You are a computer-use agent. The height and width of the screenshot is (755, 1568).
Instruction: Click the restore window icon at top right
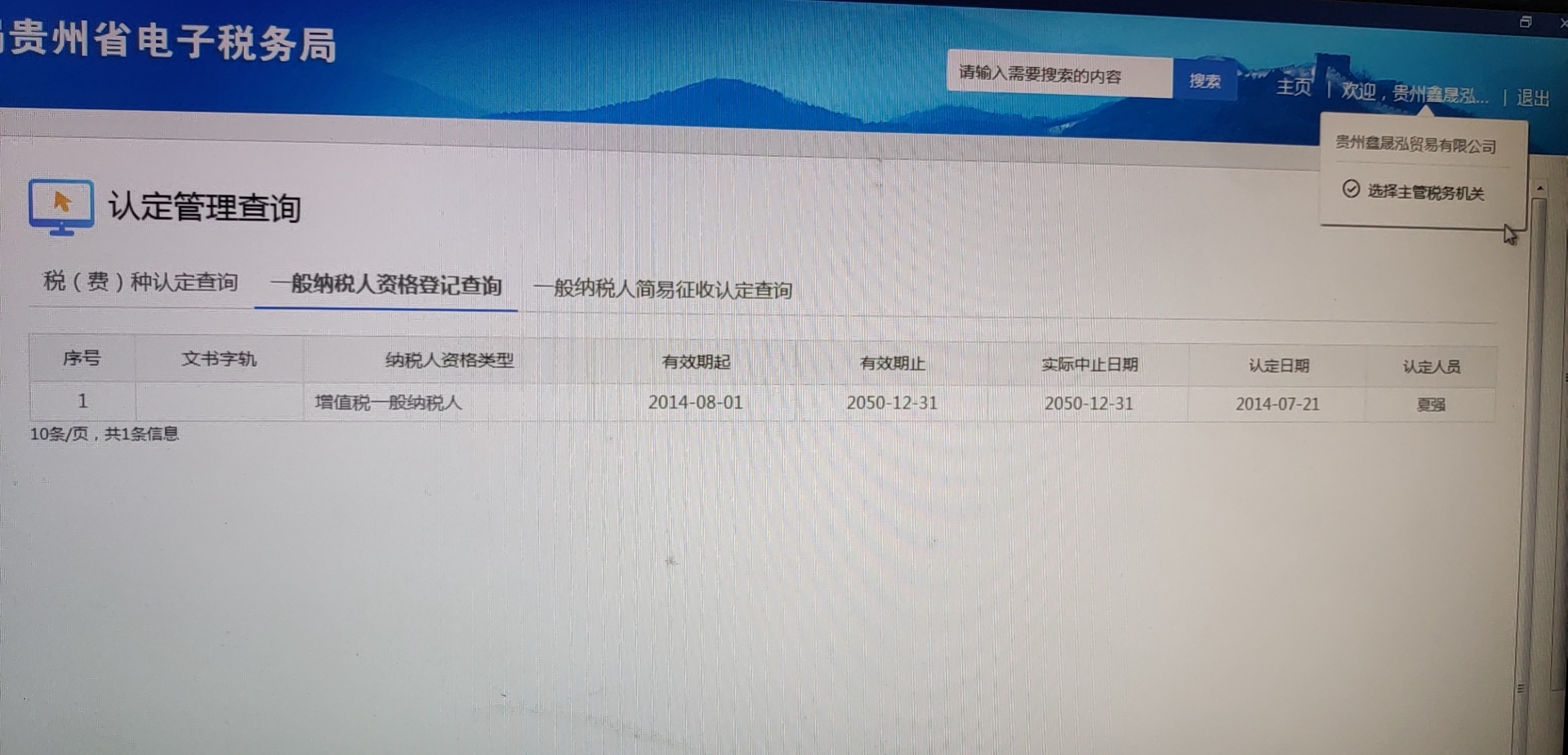pos(1525,22)
